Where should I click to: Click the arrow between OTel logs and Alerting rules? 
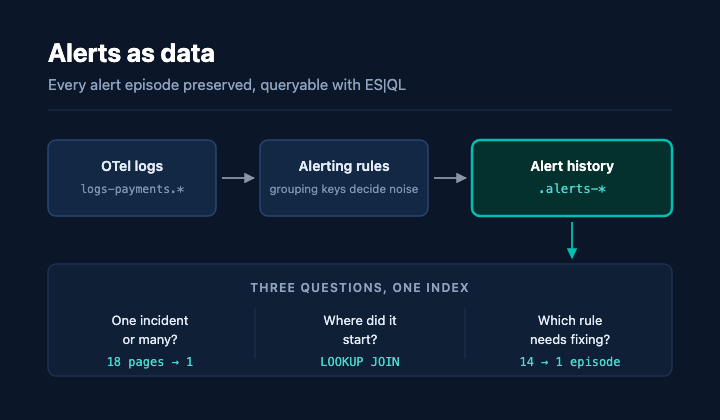tap(238, 178)
